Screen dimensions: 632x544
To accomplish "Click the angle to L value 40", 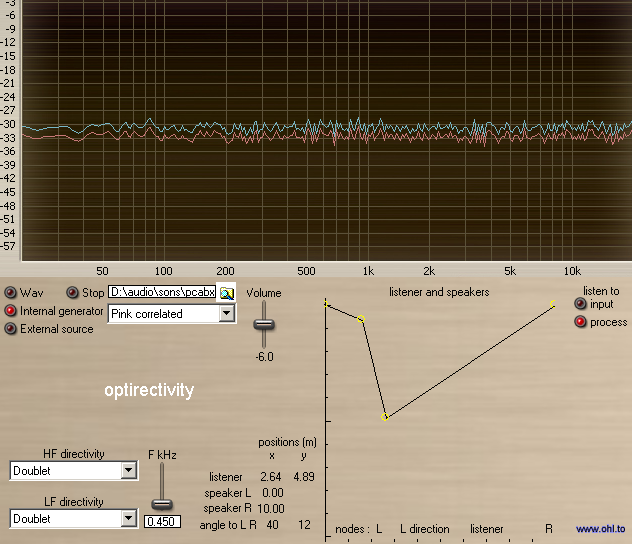I will (272, 525).
